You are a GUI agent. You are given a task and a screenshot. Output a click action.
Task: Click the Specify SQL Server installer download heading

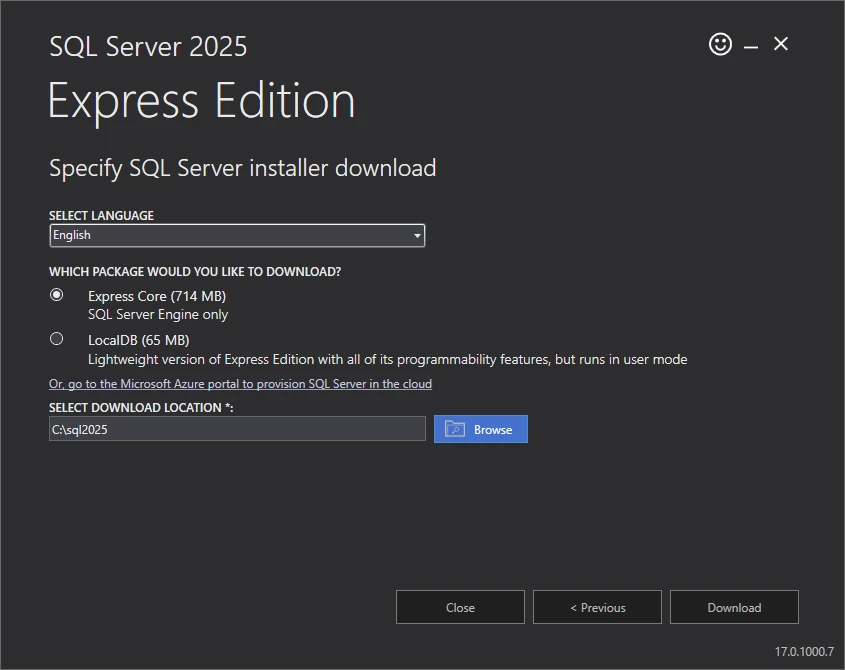tap(243, 168)
